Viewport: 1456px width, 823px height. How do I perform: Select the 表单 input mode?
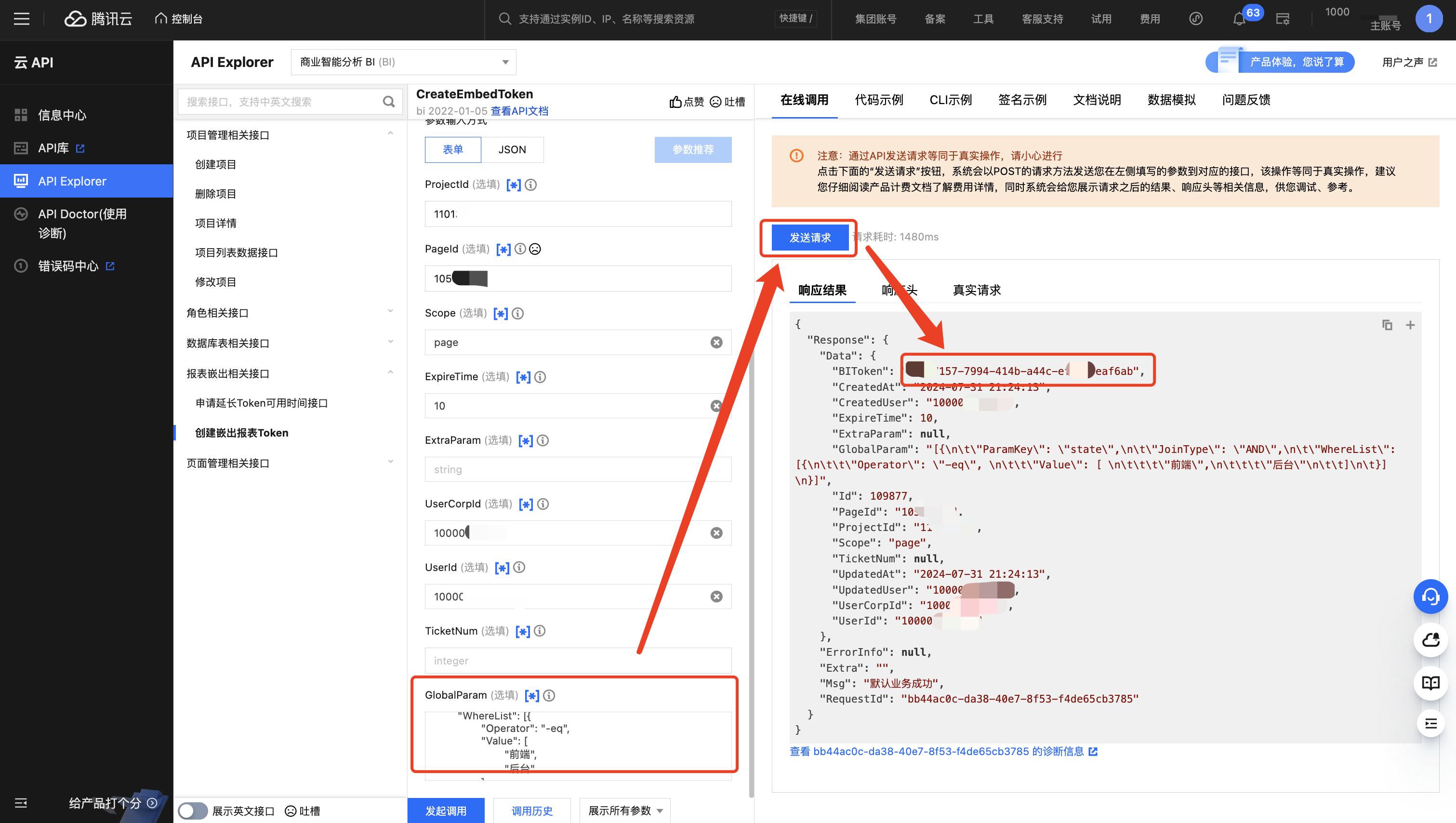pos(453,150)
